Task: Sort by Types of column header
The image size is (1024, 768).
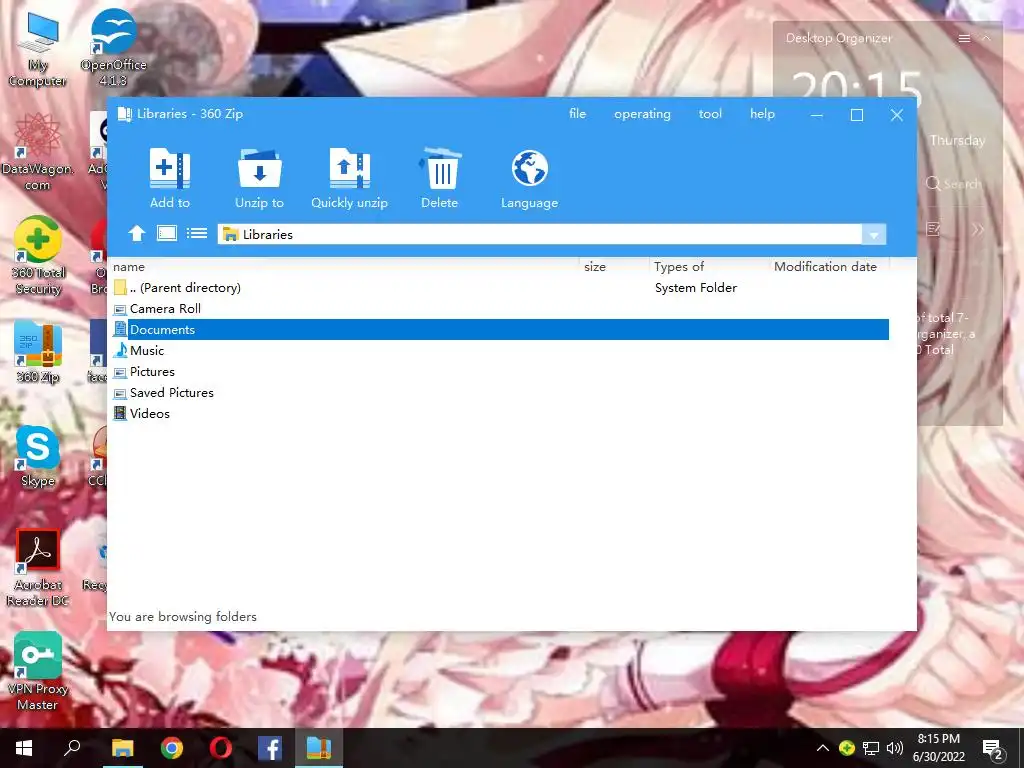Action: click(x=709, y=266)
